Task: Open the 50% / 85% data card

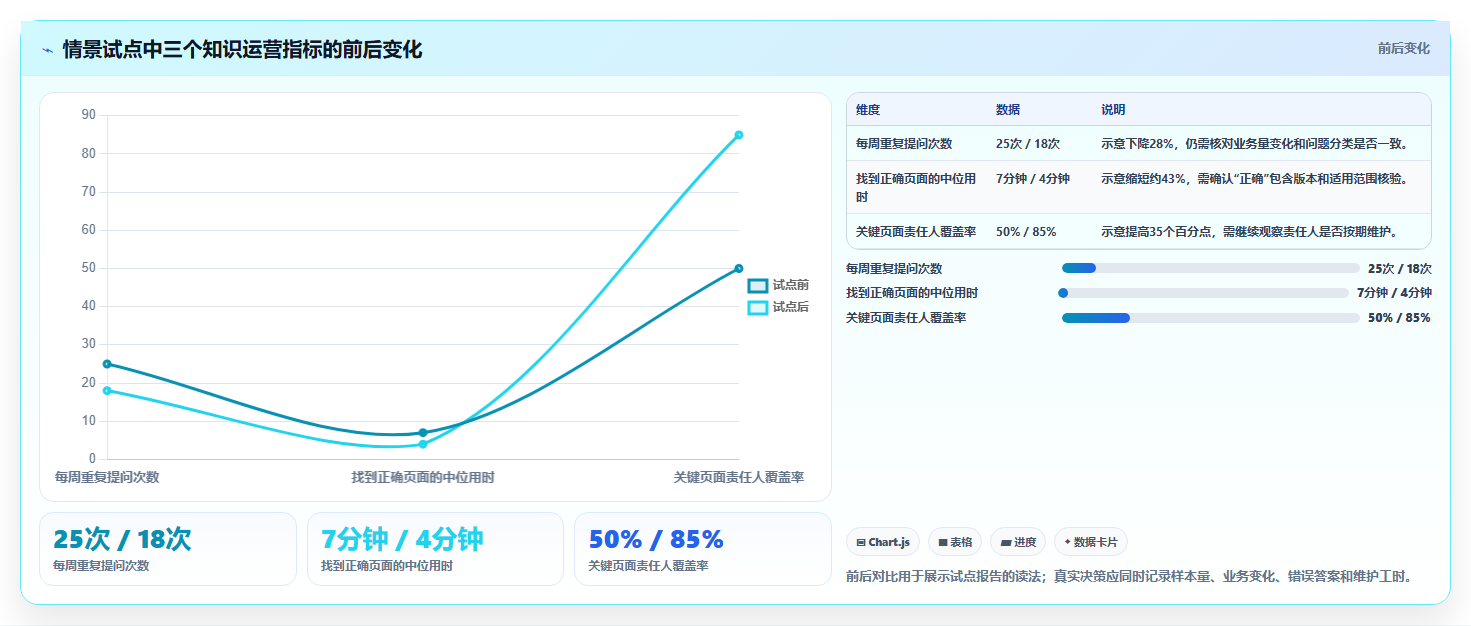Action: click(x=703, y=549)
